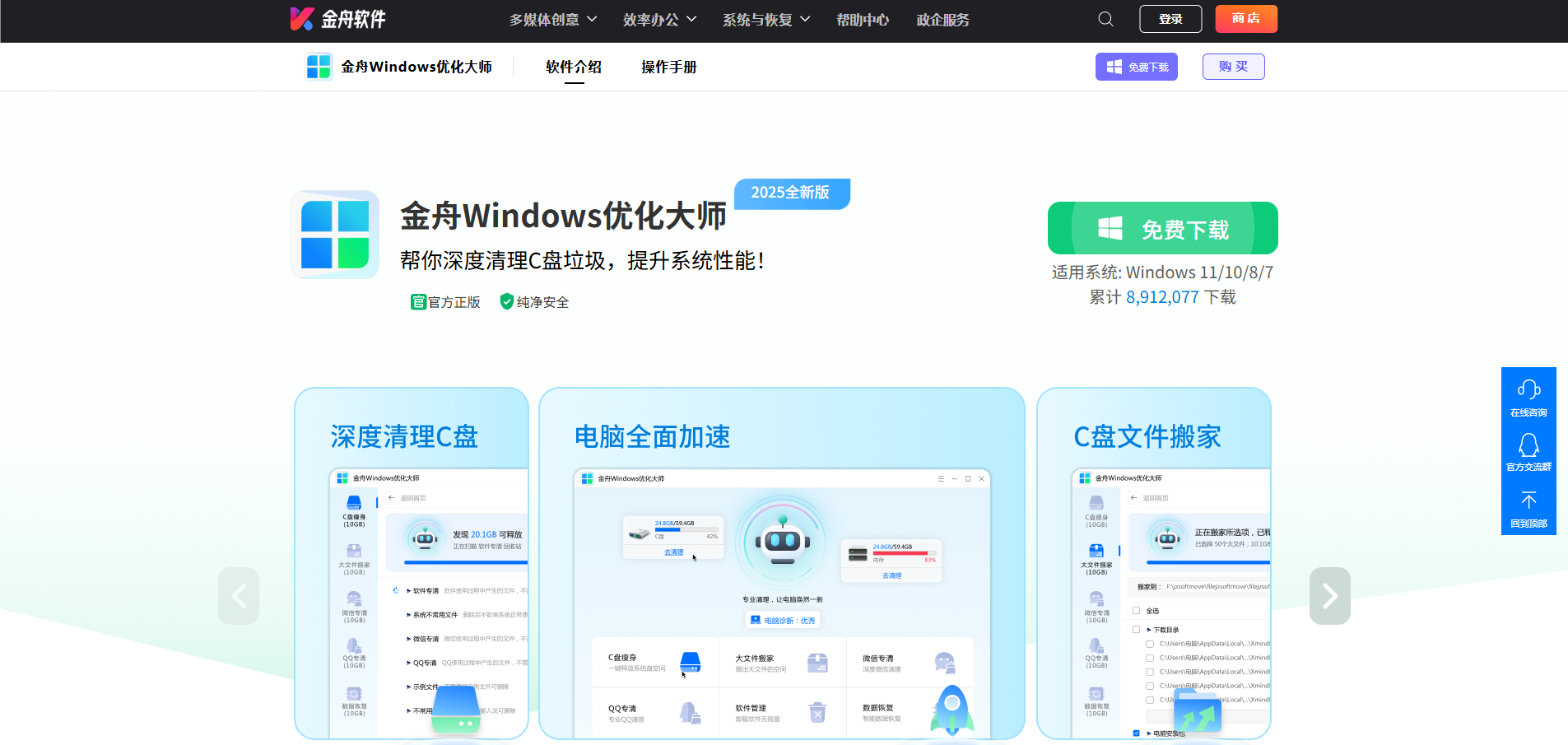Show next carousel slide

point(1330,596)
